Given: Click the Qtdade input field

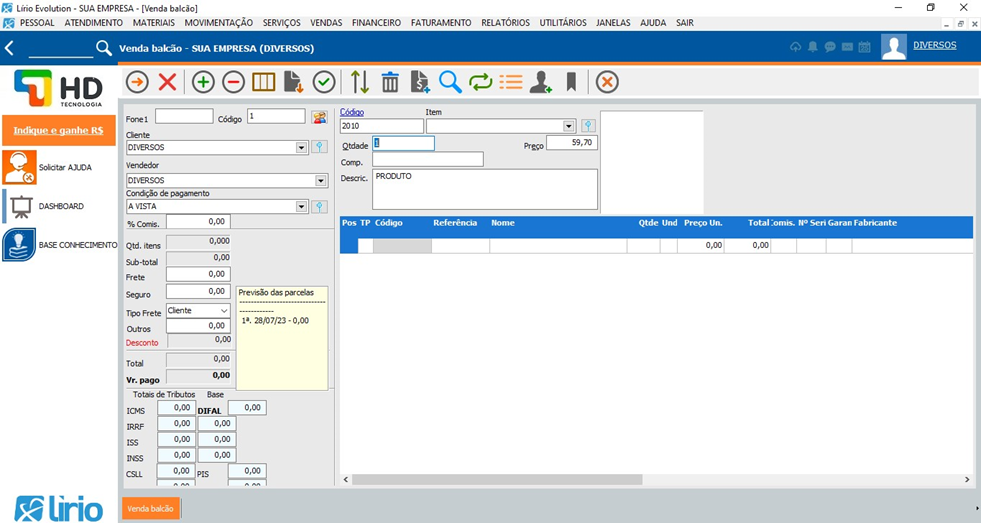Looking at the screenshot, I should [x=404, y=143].
